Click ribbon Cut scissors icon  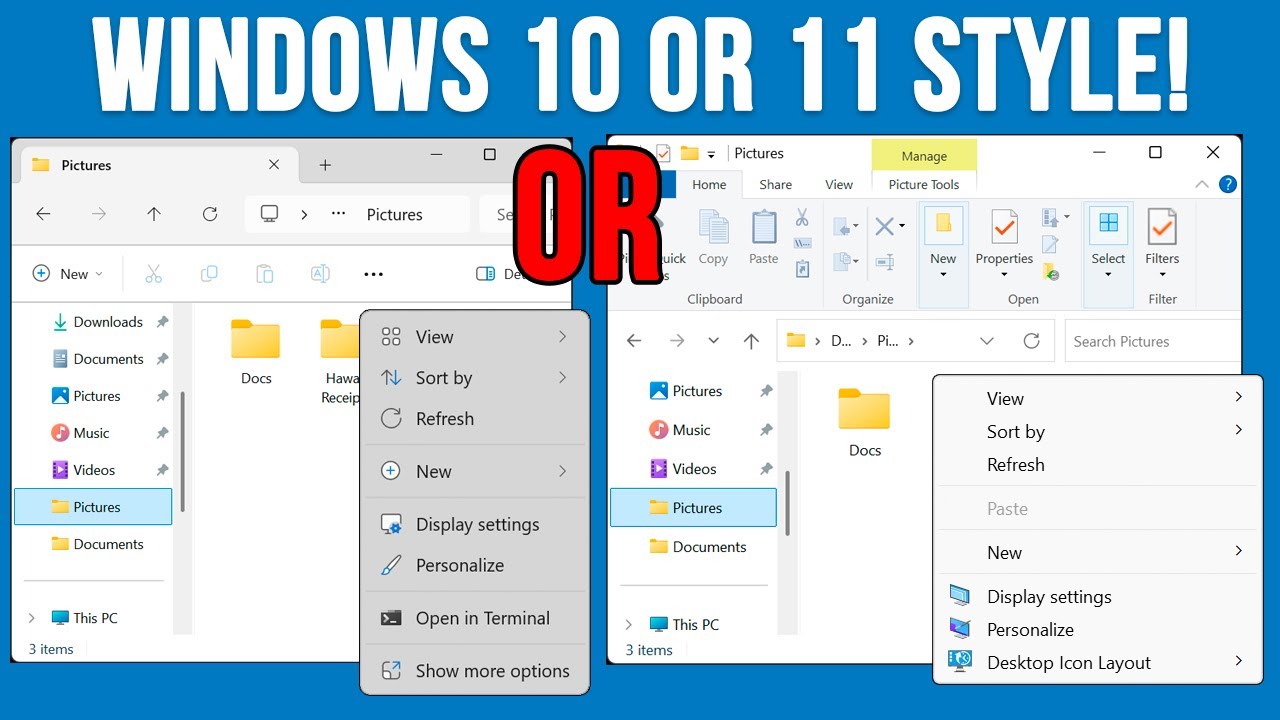802,217
